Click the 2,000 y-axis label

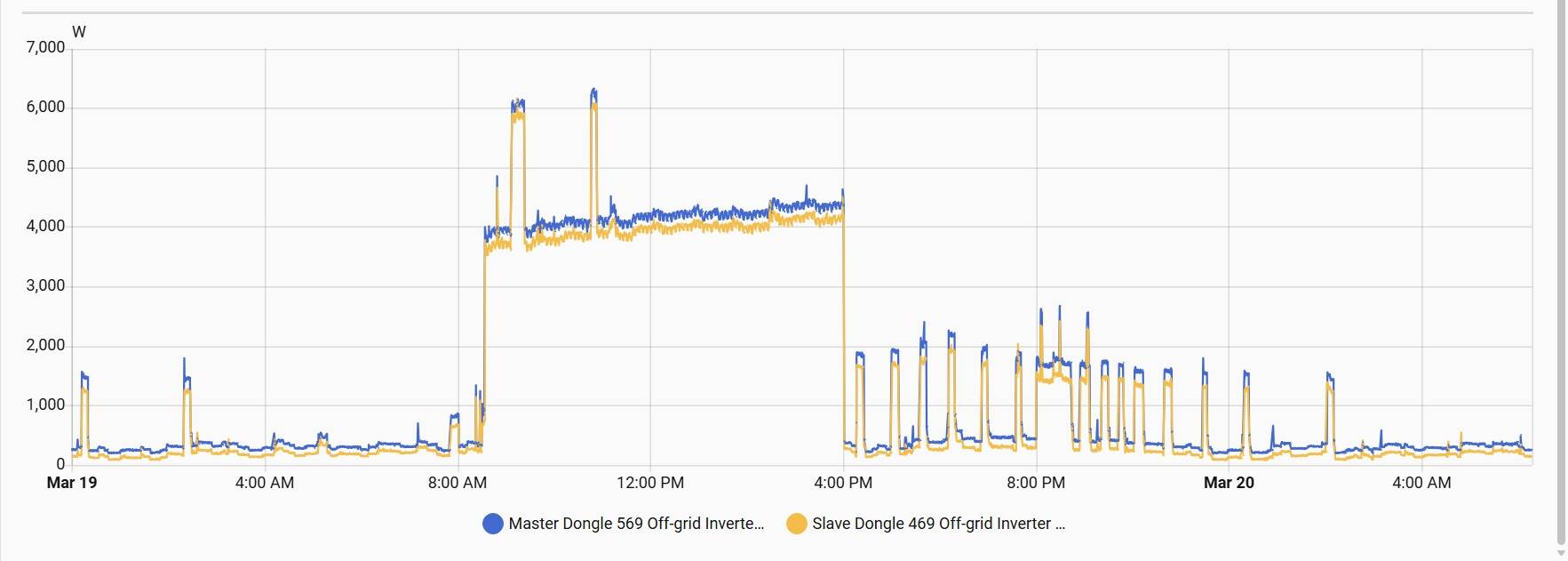coord(46,346)
